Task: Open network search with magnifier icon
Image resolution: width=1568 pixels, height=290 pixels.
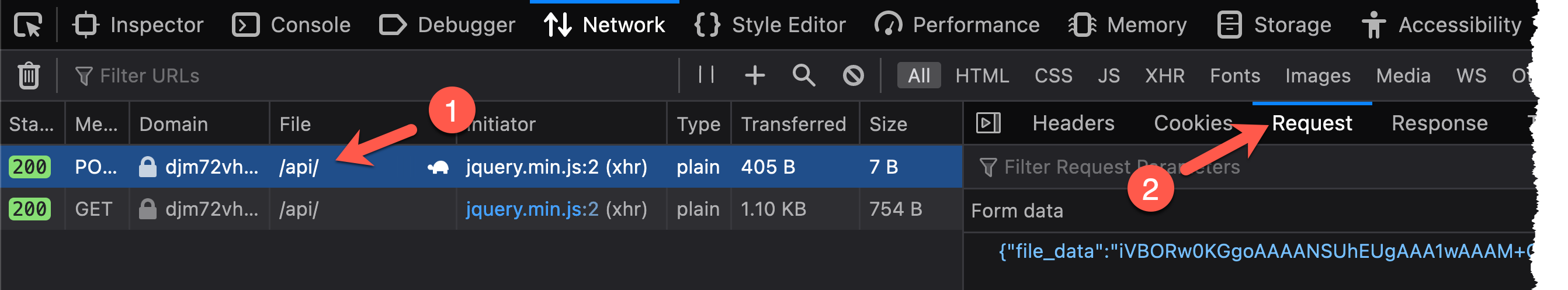Action: 803,75
